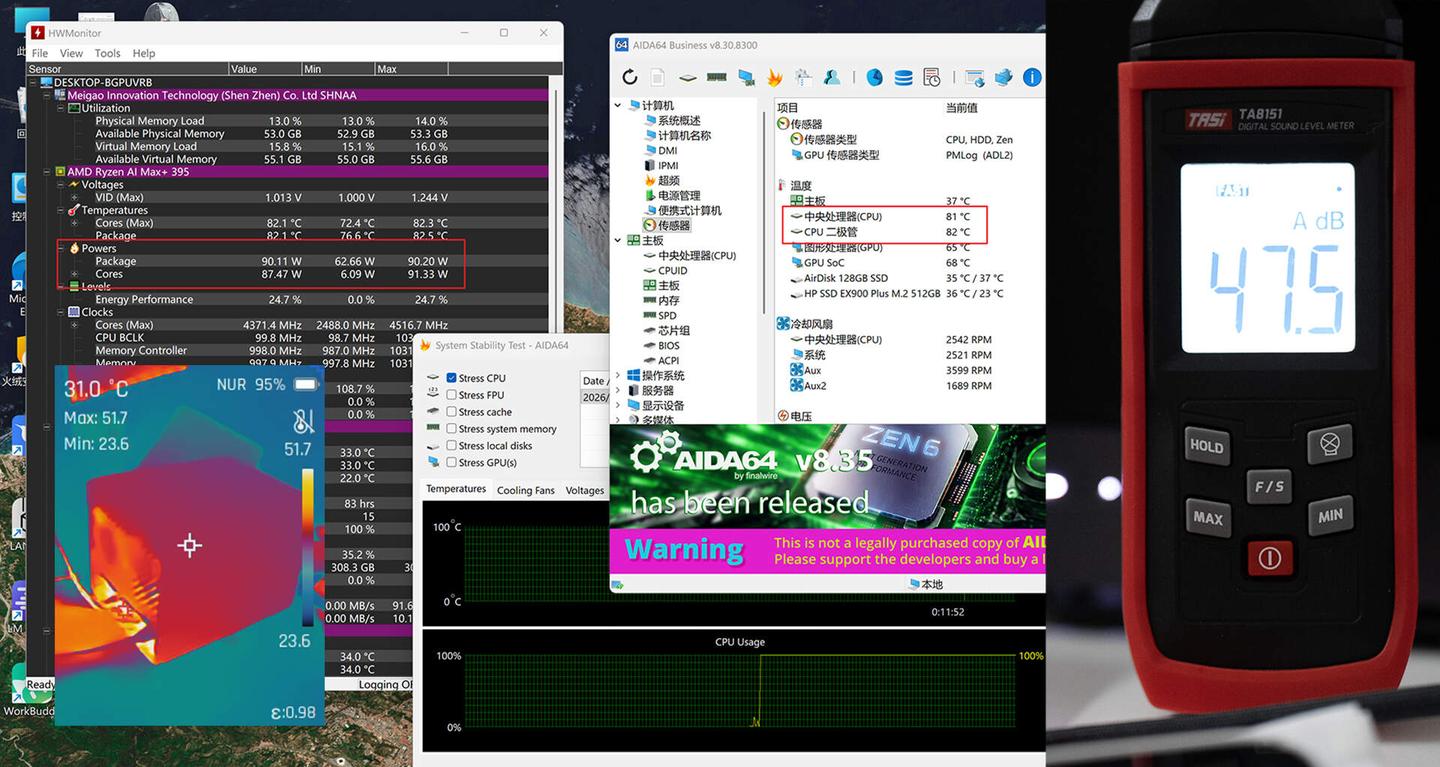The width and height of the screenshot is (1440, 767).
Task: Click the 当前值 column header in AIDA64
Action: pos(961,107)
